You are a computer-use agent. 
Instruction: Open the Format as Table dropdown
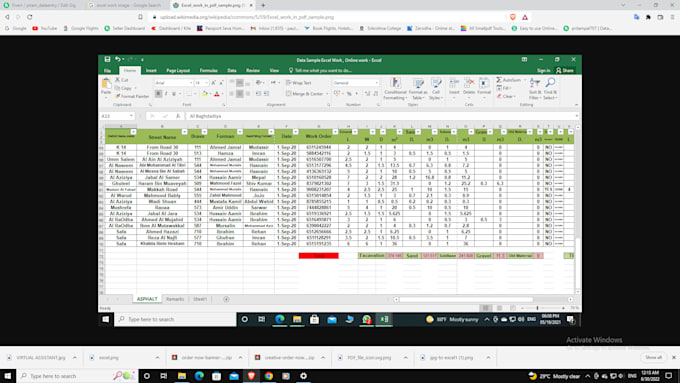pos(418,89)
